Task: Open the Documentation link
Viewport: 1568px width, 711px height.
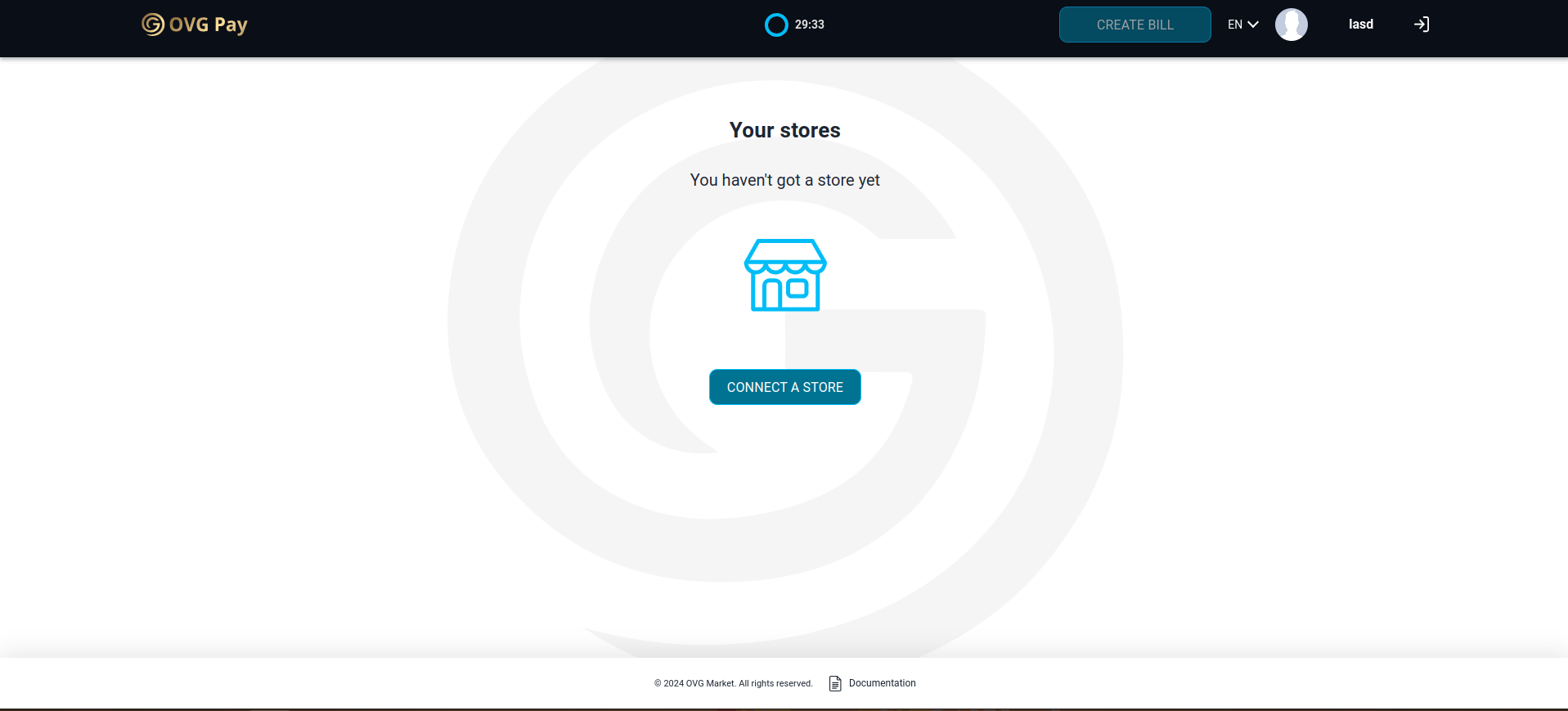Action: [883, 683]
